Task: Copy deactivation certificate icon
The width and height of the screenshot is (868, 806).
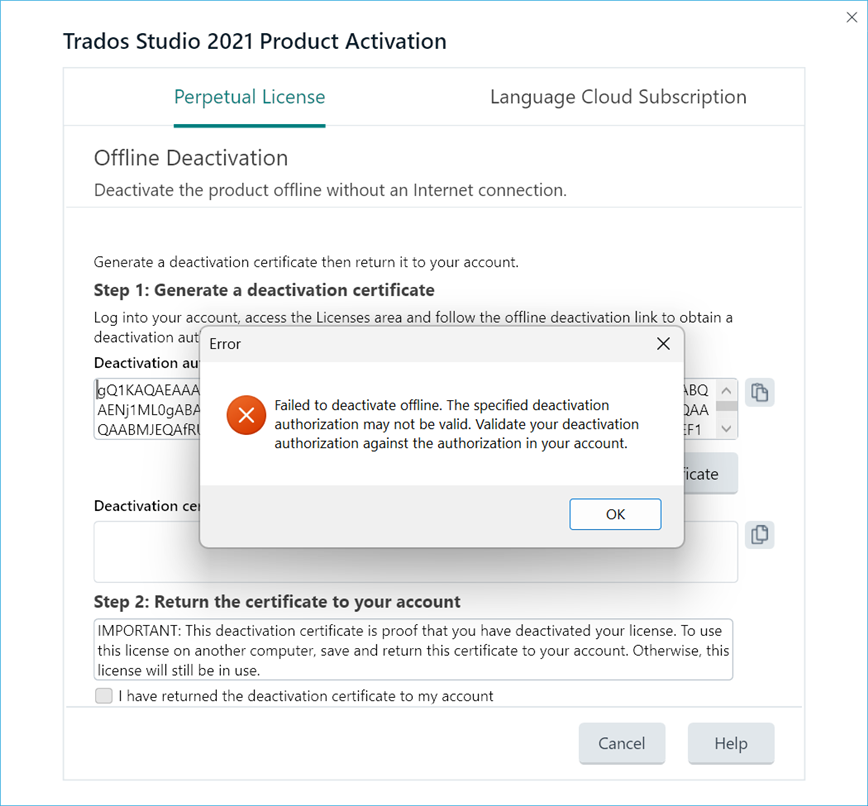Action: pyautogui.click(x=760, y=535)
